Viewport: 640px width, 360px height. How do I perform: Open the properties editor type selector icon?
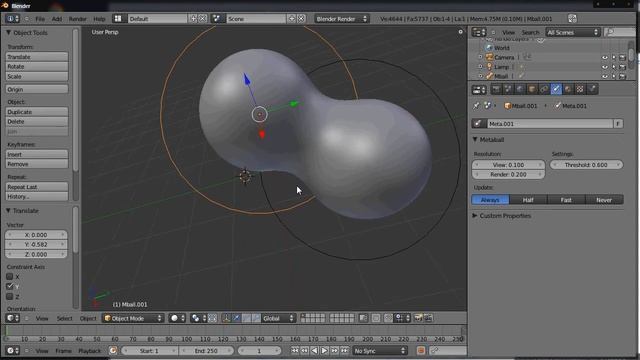coord(479,89)
